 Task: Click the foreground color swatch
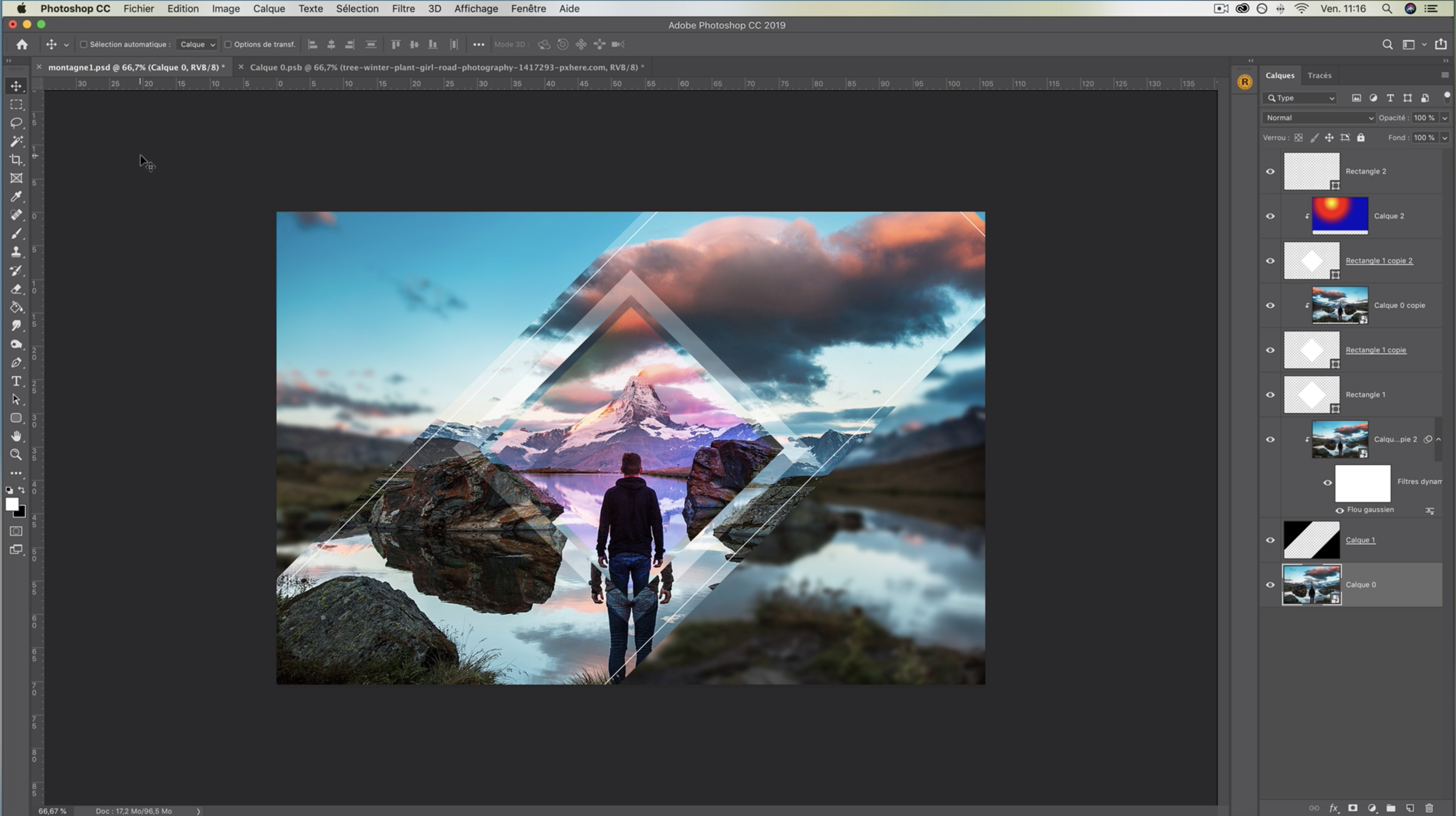pyautogui.click(x=11, y=504)
